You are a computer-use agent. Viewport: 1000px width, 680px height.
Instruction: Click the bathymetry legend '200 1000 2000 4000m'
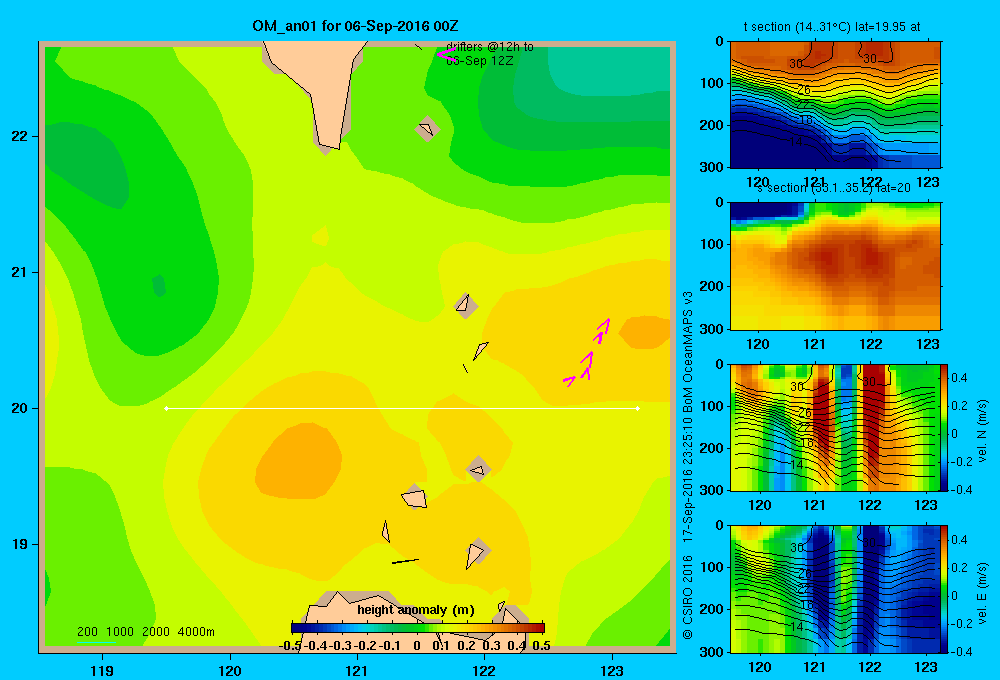pyautogui.click(x=145, y=632)
